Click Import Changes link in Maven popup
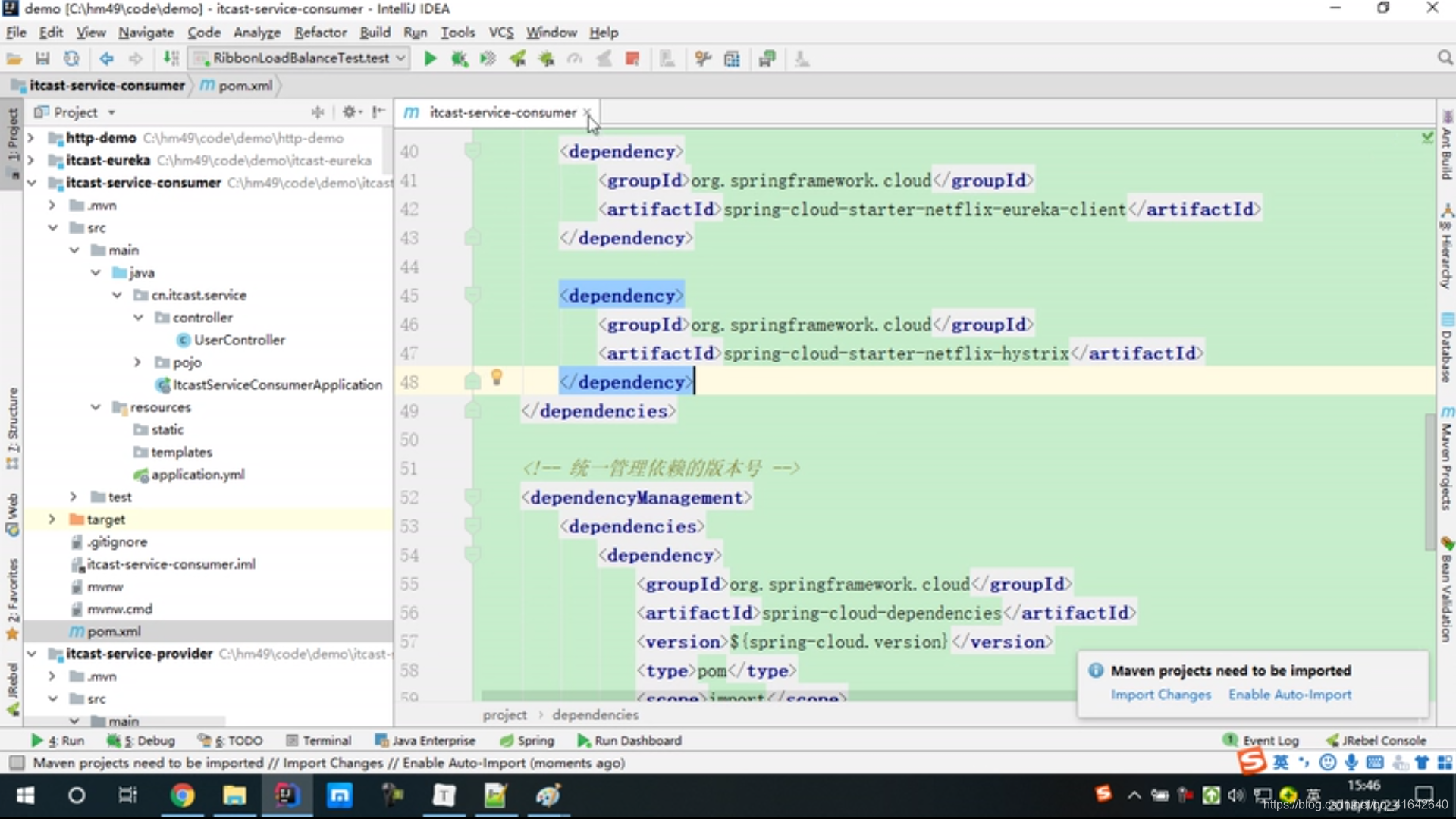This screenshot has height=819, width=1456. tap(1161, 695)
